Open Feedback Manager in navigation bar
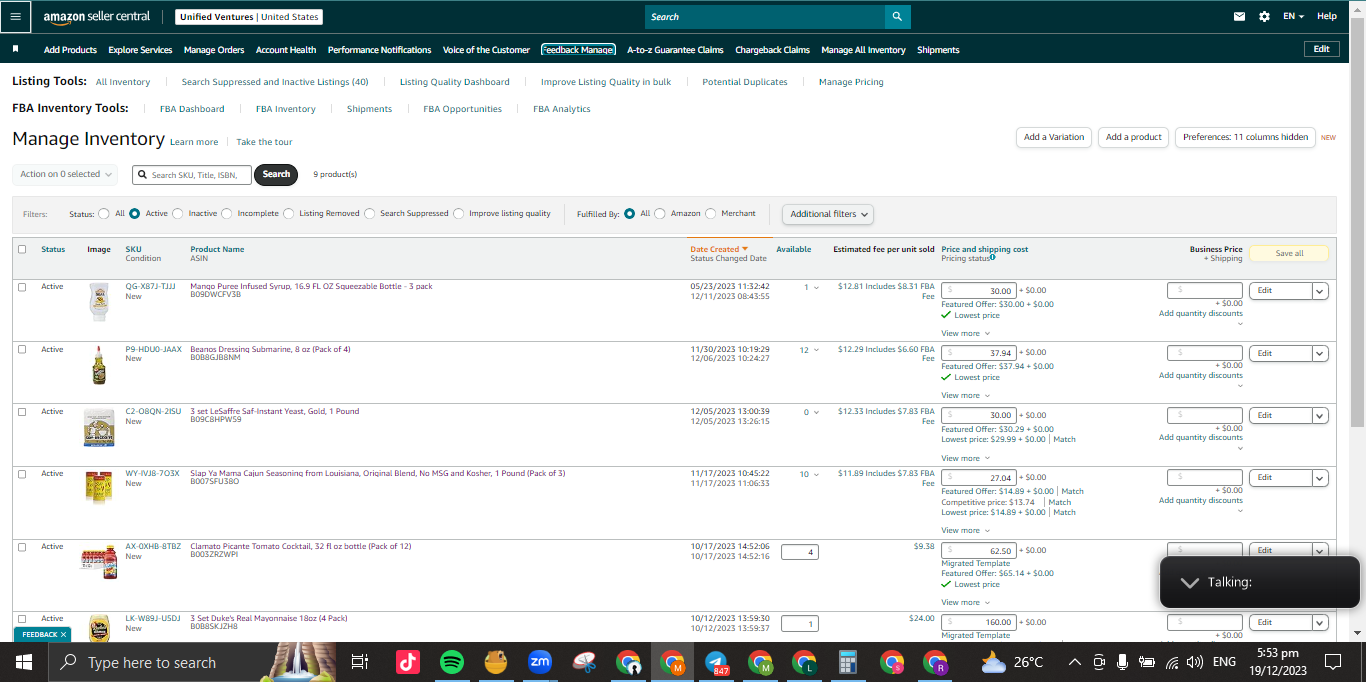 (x=578, y=50)
